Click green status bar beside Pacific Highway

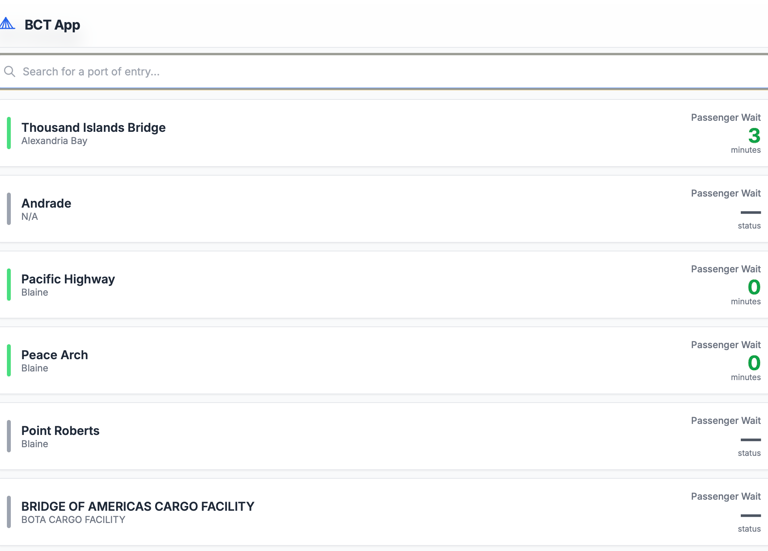(9, 285)
